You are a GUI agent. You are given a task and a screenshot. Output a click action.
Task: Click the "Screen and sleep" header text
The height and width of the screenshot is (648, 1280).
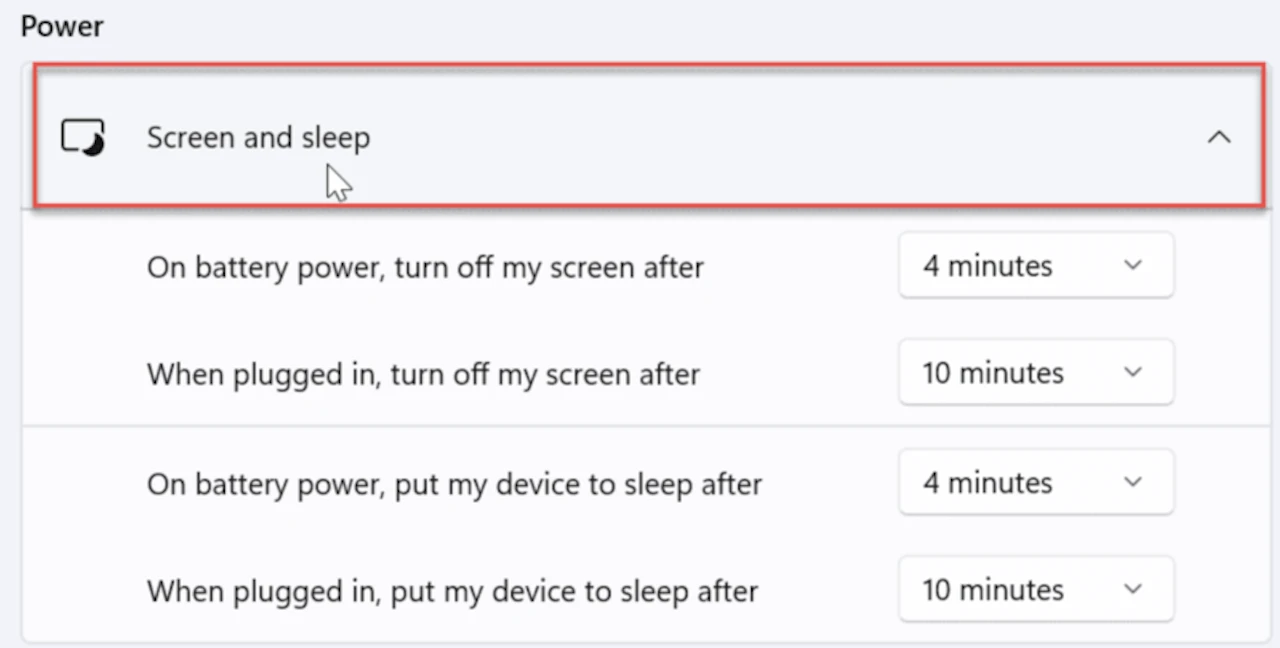tap(258, 137)
